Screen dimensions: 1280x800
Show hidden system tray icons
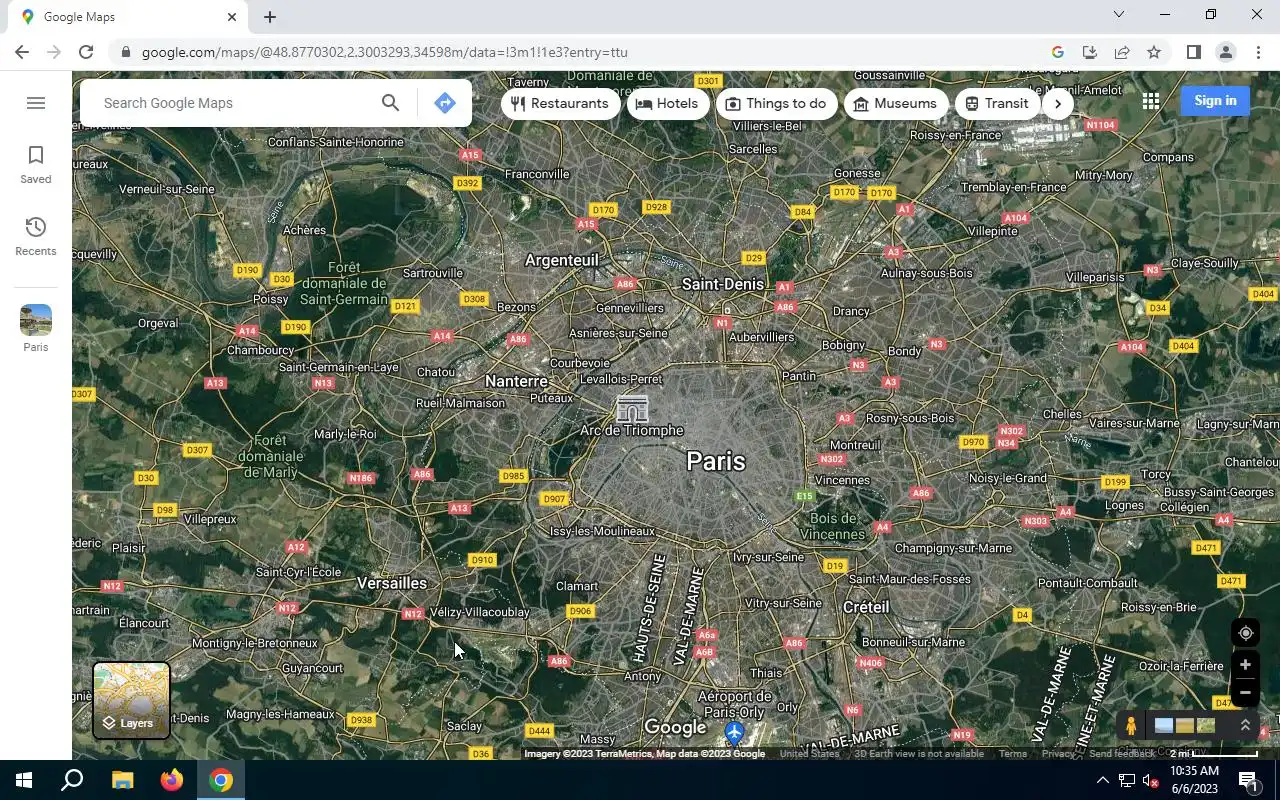[1102, 780]
